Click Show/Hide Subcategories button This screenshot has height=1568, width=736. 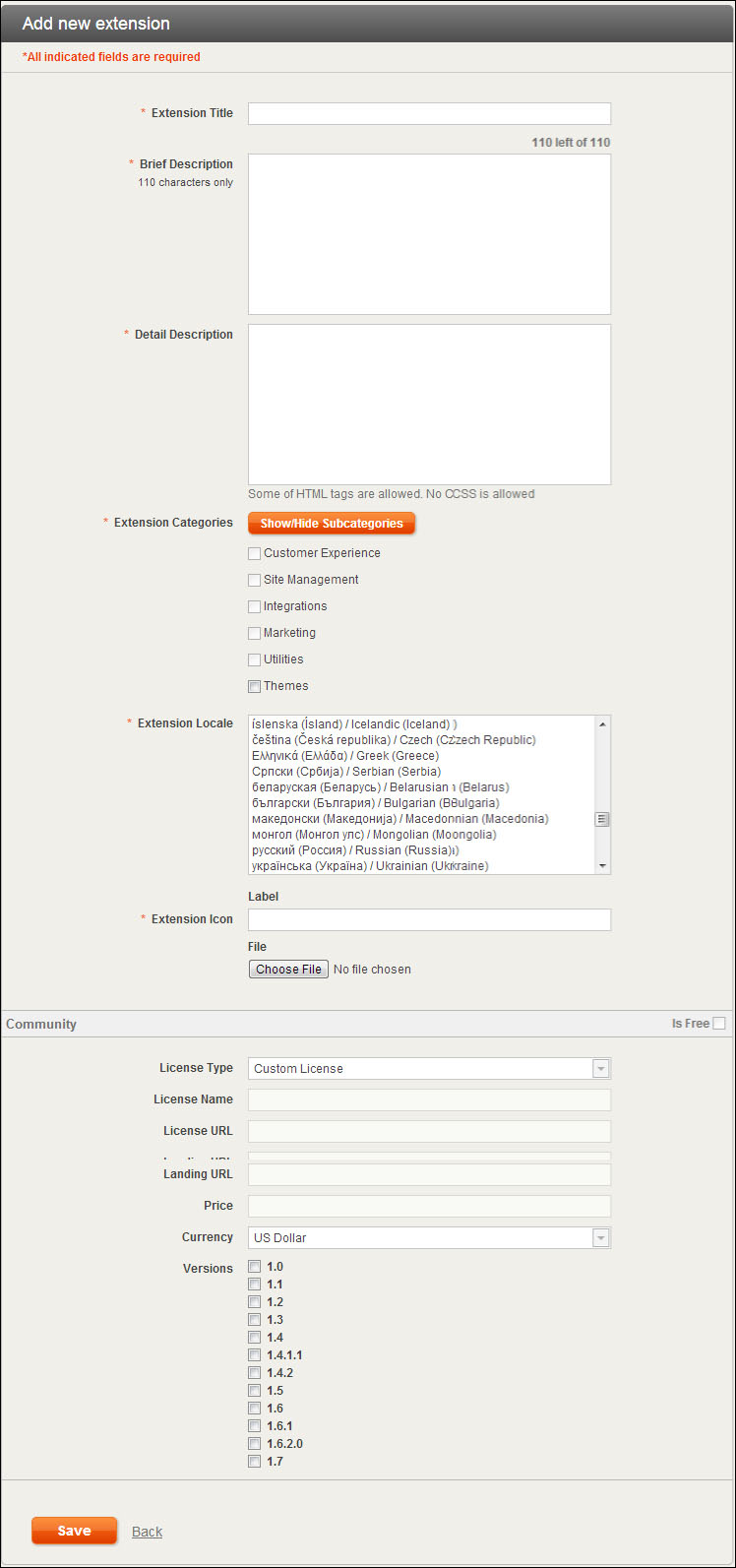pos(332,524)
